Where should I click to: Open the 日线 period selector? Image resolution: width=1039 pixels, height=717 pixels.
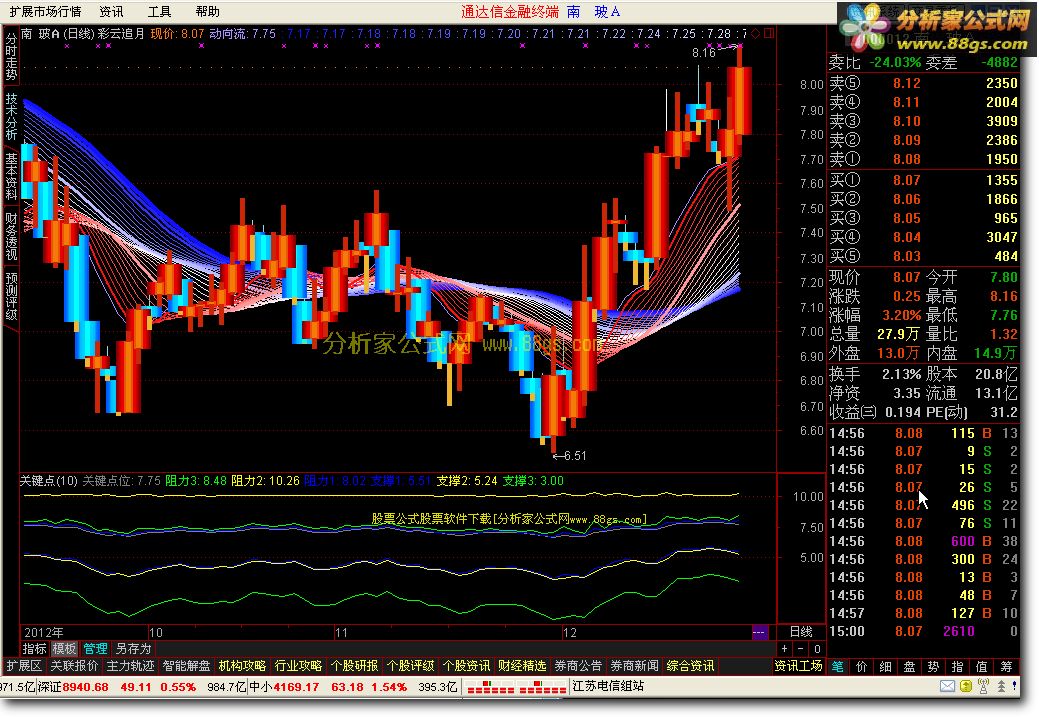[x=801, y=632]
